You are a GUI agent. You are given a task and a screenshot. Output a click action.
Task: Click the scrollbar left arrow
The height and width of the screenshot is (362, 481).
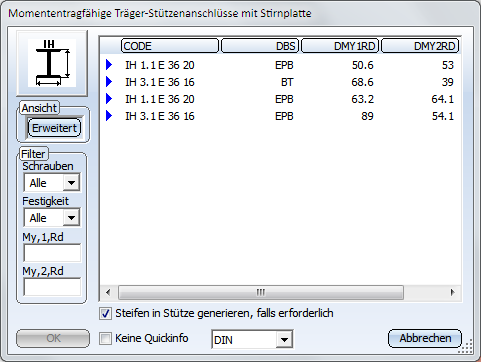tap(108, 293)
